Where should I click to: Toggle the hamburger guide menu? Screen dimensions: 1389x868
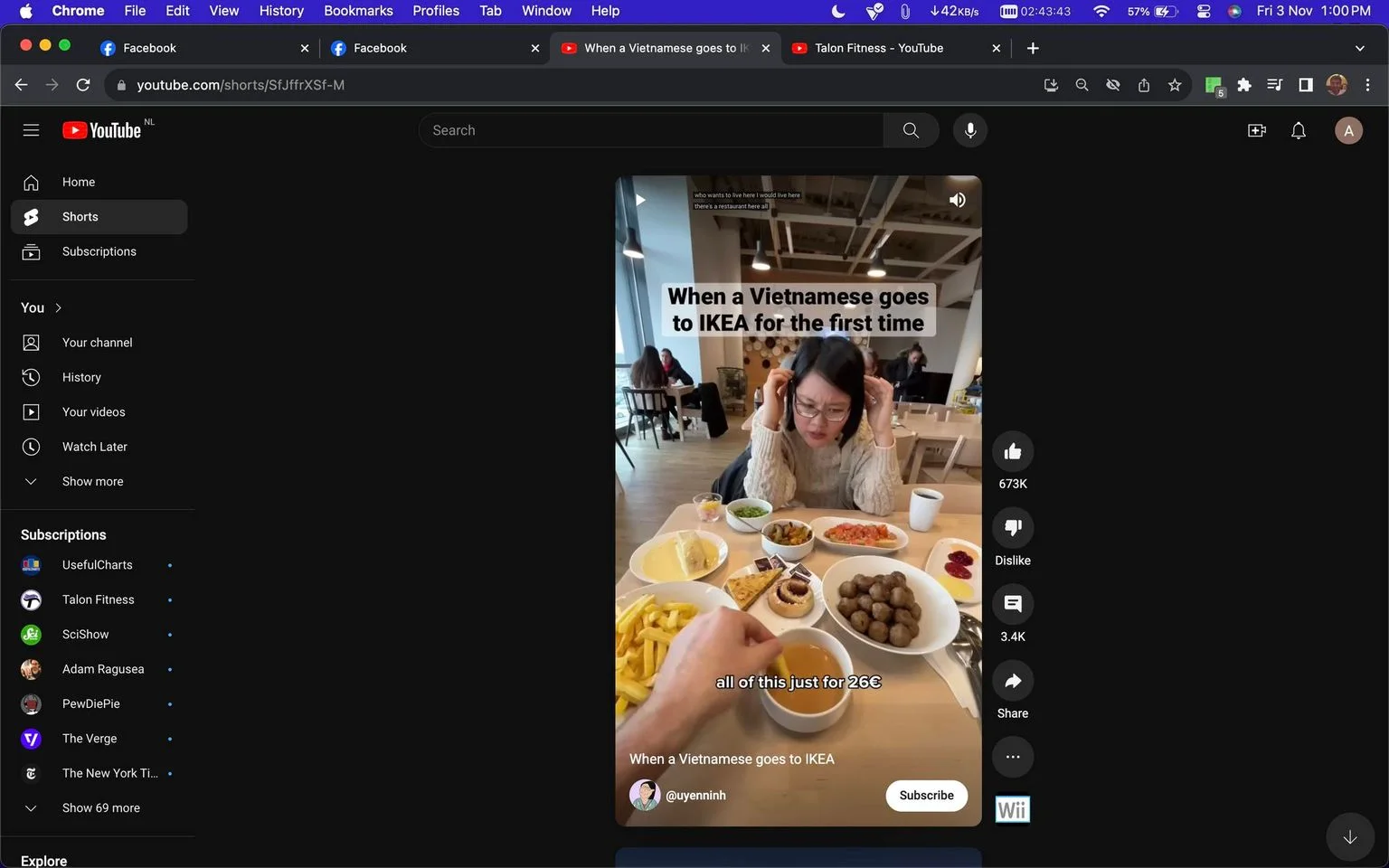[x=31, y=130]
